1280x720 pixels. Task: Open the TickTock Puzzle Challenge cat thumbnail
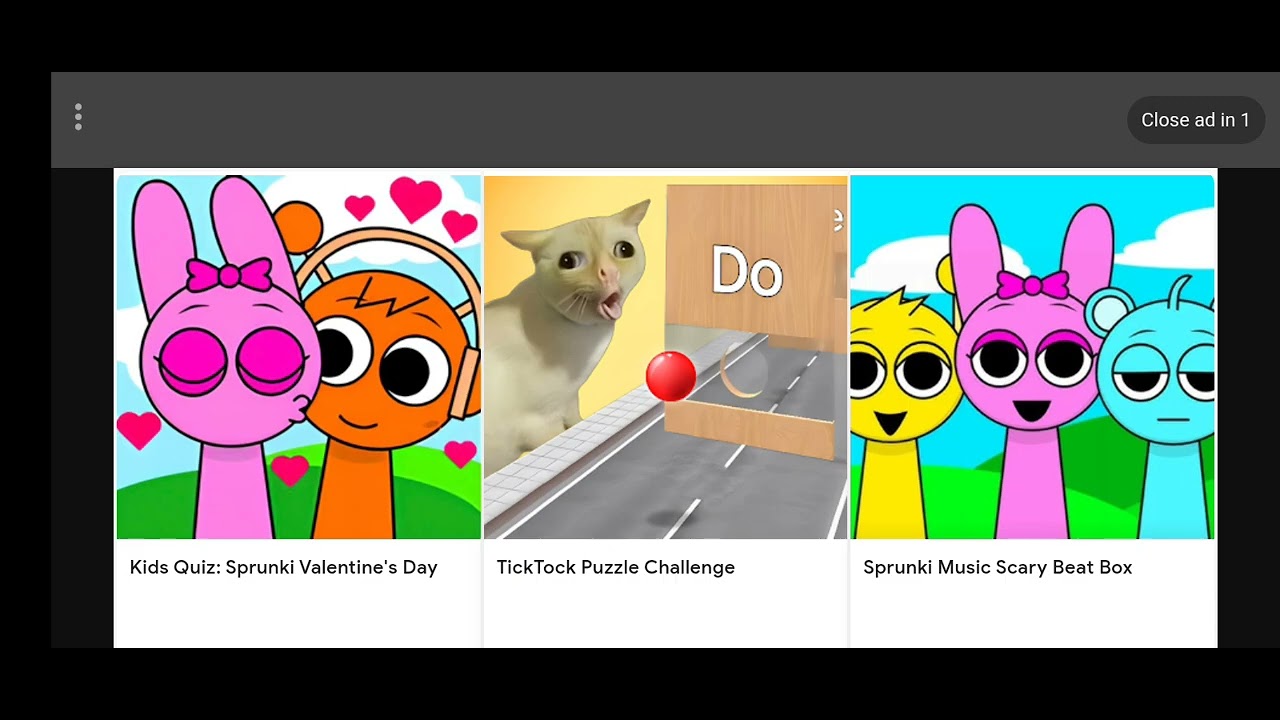[x=665, y=357]
